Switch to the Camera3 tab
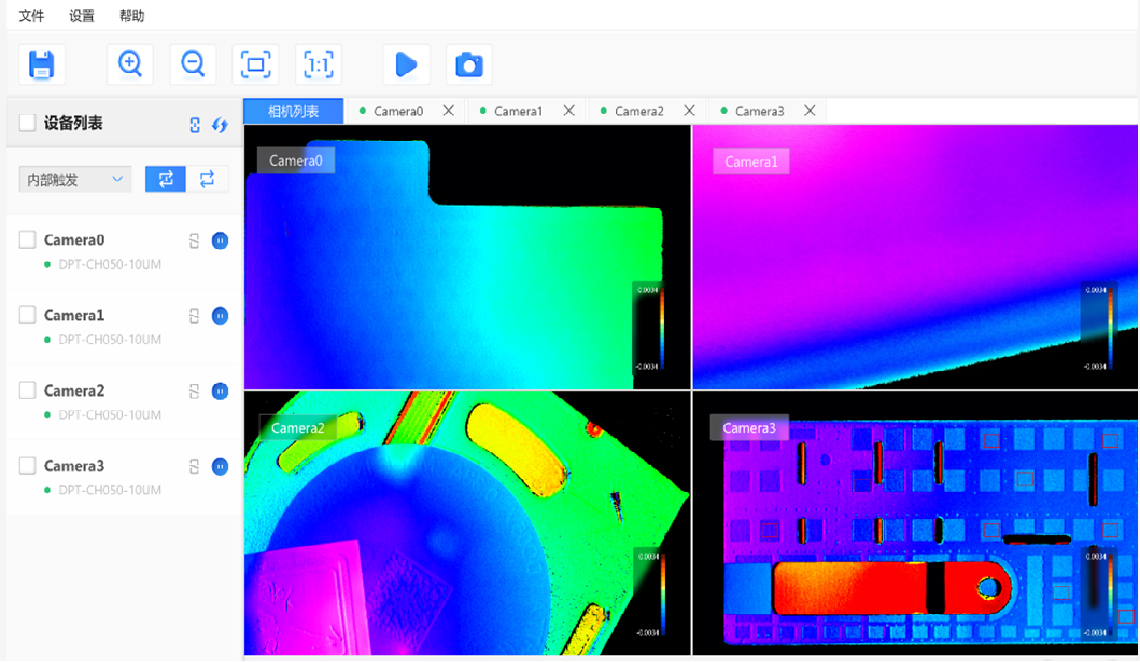This screenshot has height=662, width=1140. 759,111
